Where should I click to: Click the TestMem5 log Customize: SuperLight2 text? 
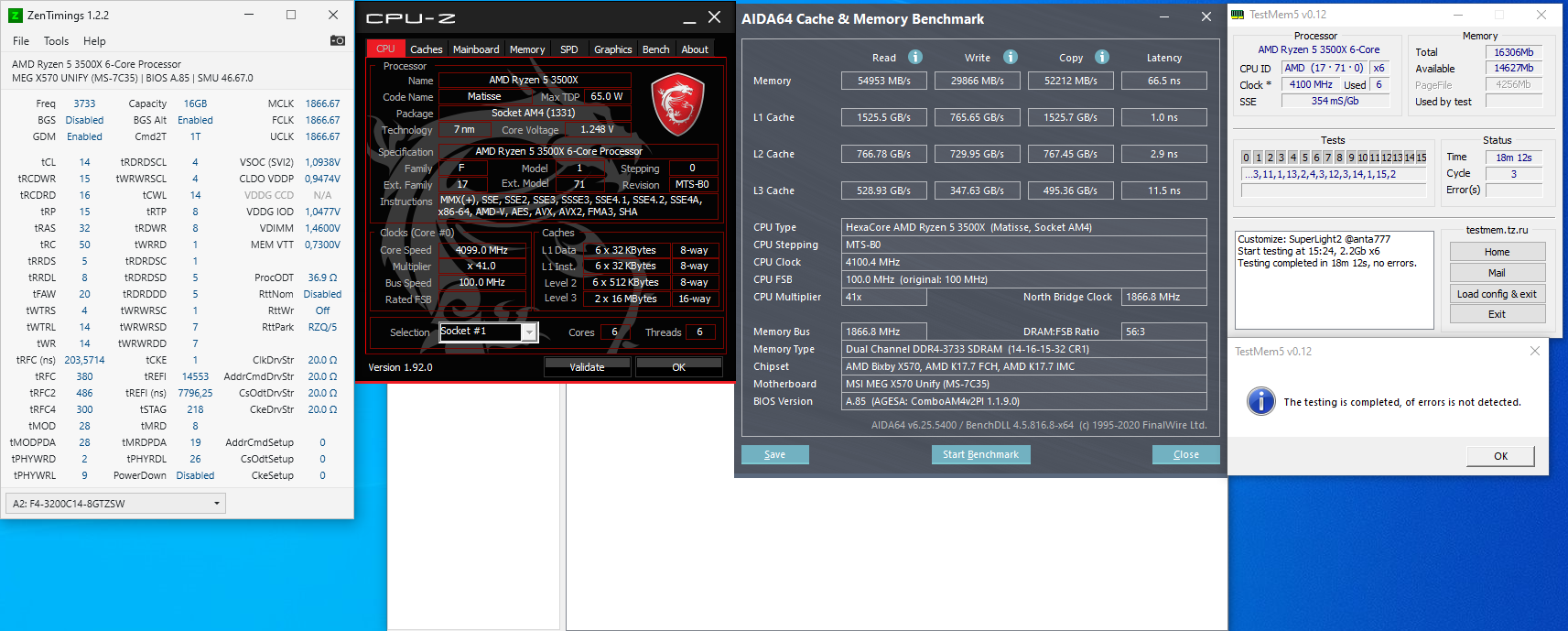tap(1314, 239)
